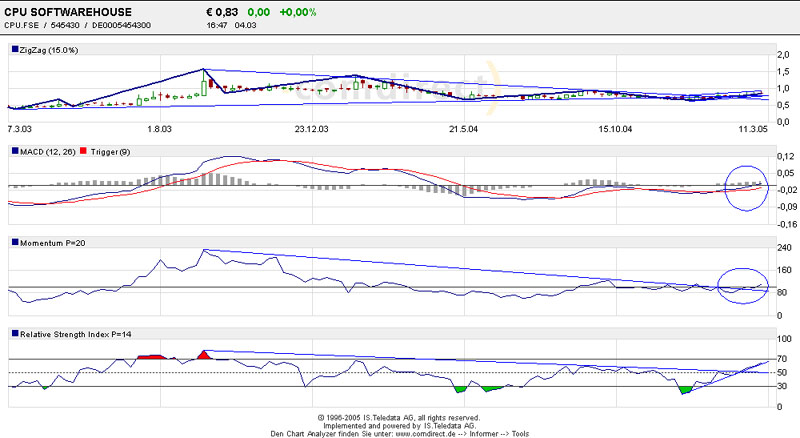
Task: Click the rightmost green oversold area in RSI
Action: (x=686, y=390)
